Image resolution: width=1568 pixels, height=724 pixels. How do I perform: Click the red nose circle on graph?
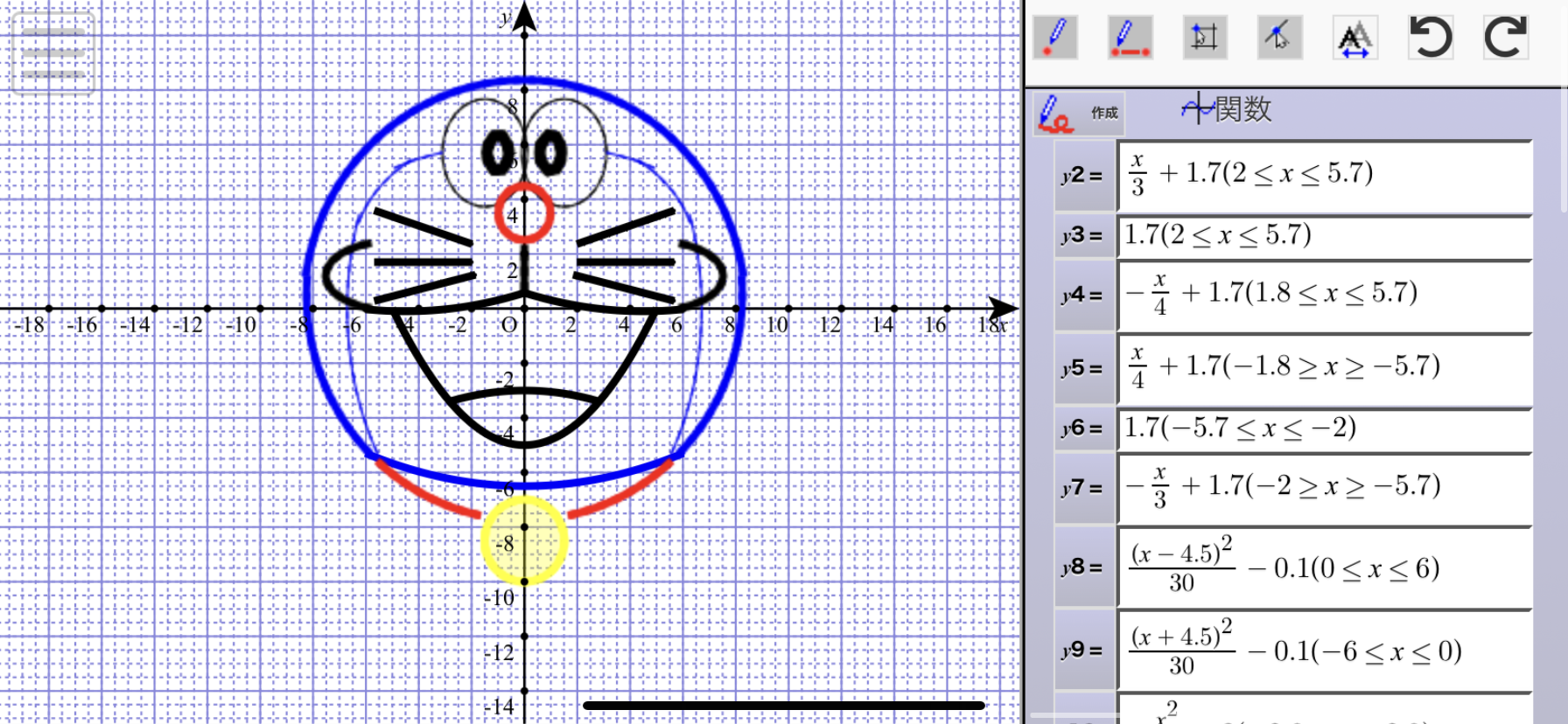pyautogui.click(x=524, y=212)
